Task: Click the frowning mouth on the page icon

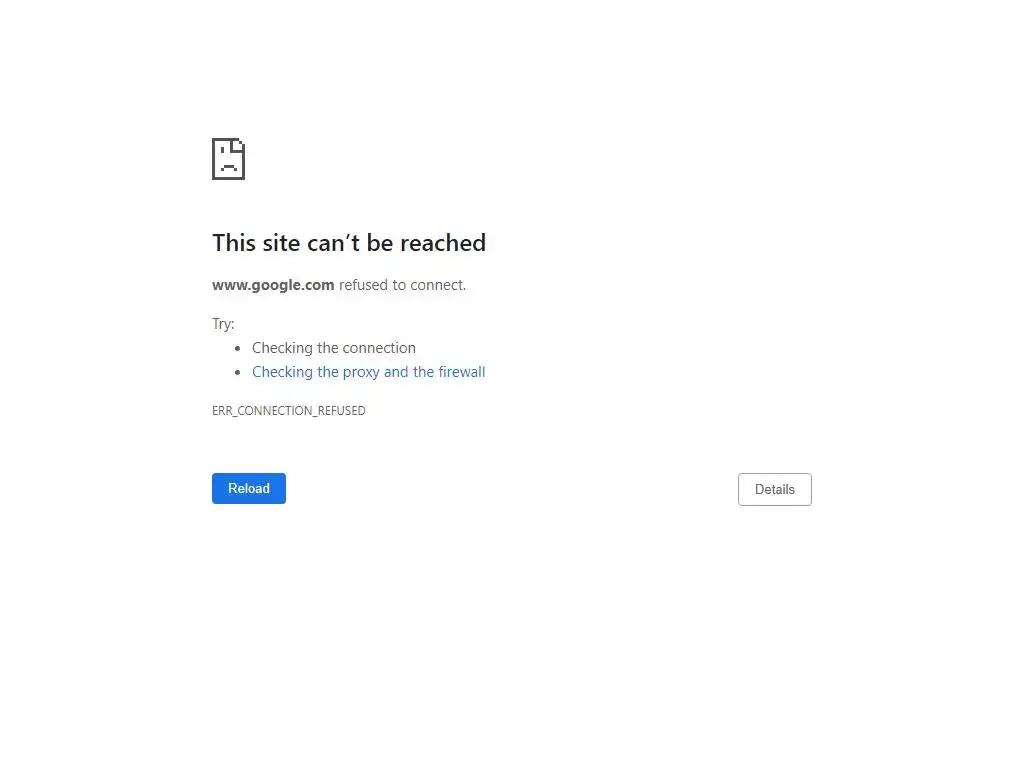Action: (229, 167)
